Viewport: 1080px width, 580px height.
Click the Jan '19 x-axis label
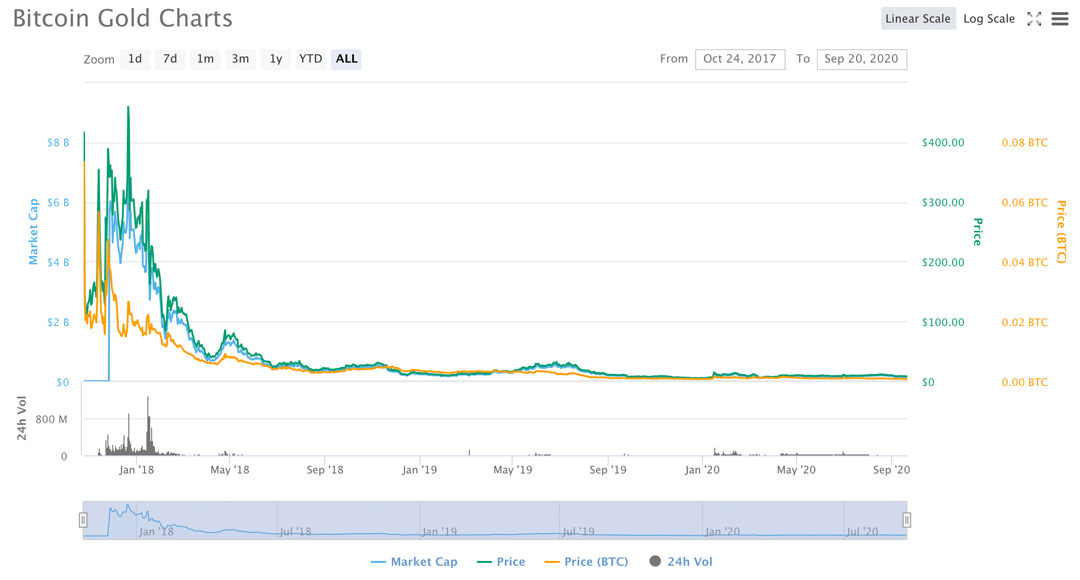click(x=419, y=470)
